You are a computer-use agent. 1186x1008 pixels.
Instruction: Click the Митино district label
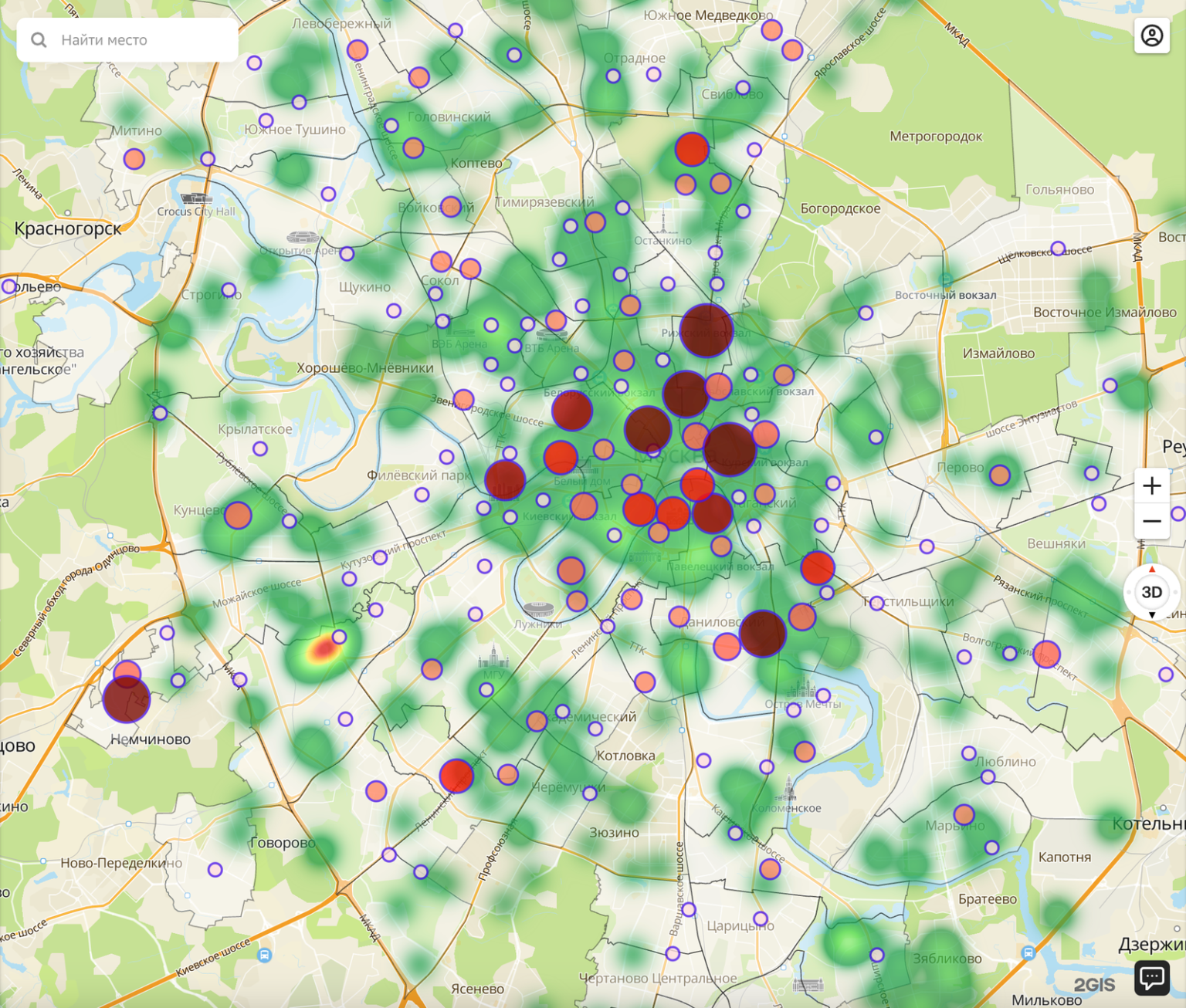pos(137,130)
